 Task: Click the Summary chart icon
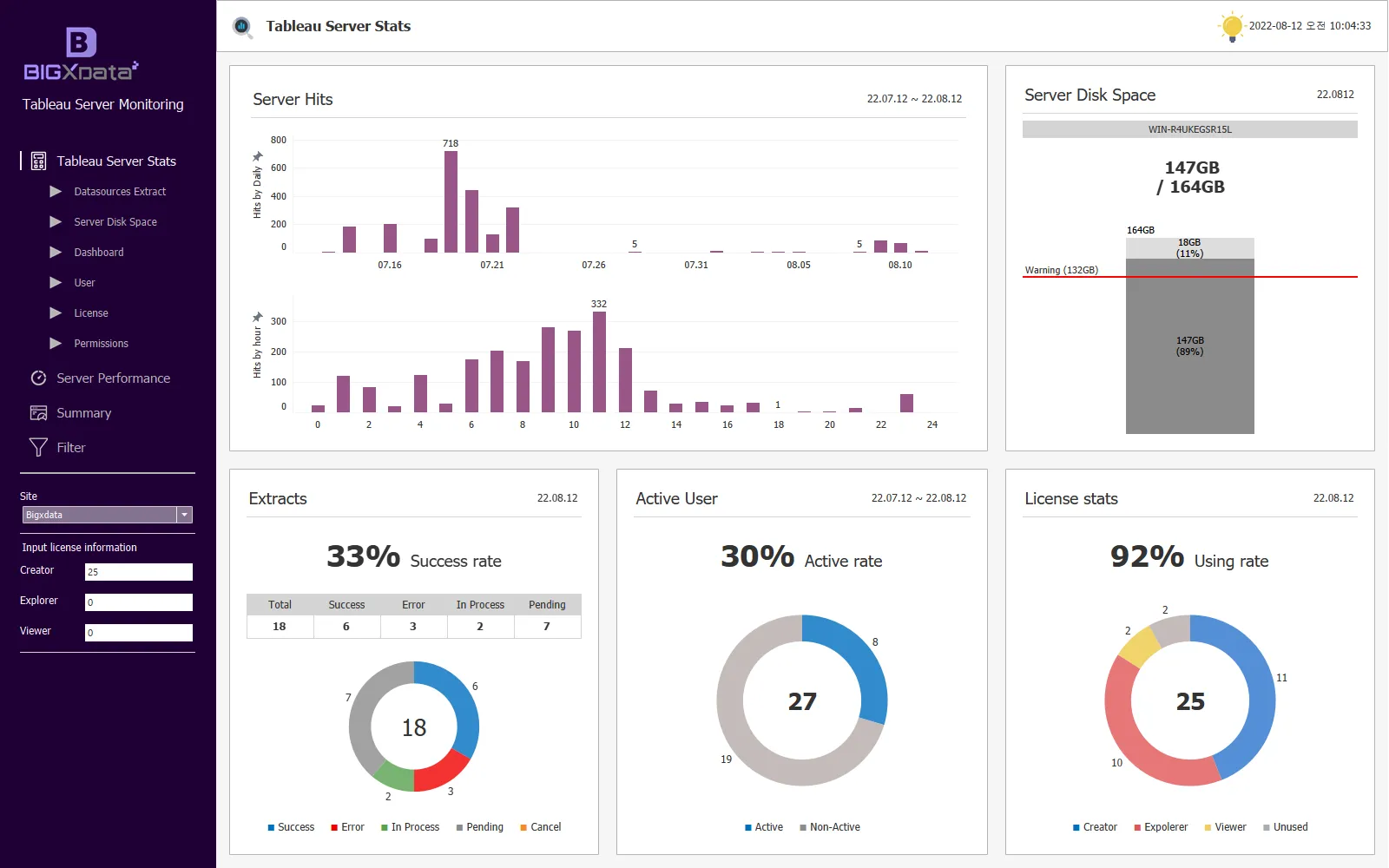(38, 412)
